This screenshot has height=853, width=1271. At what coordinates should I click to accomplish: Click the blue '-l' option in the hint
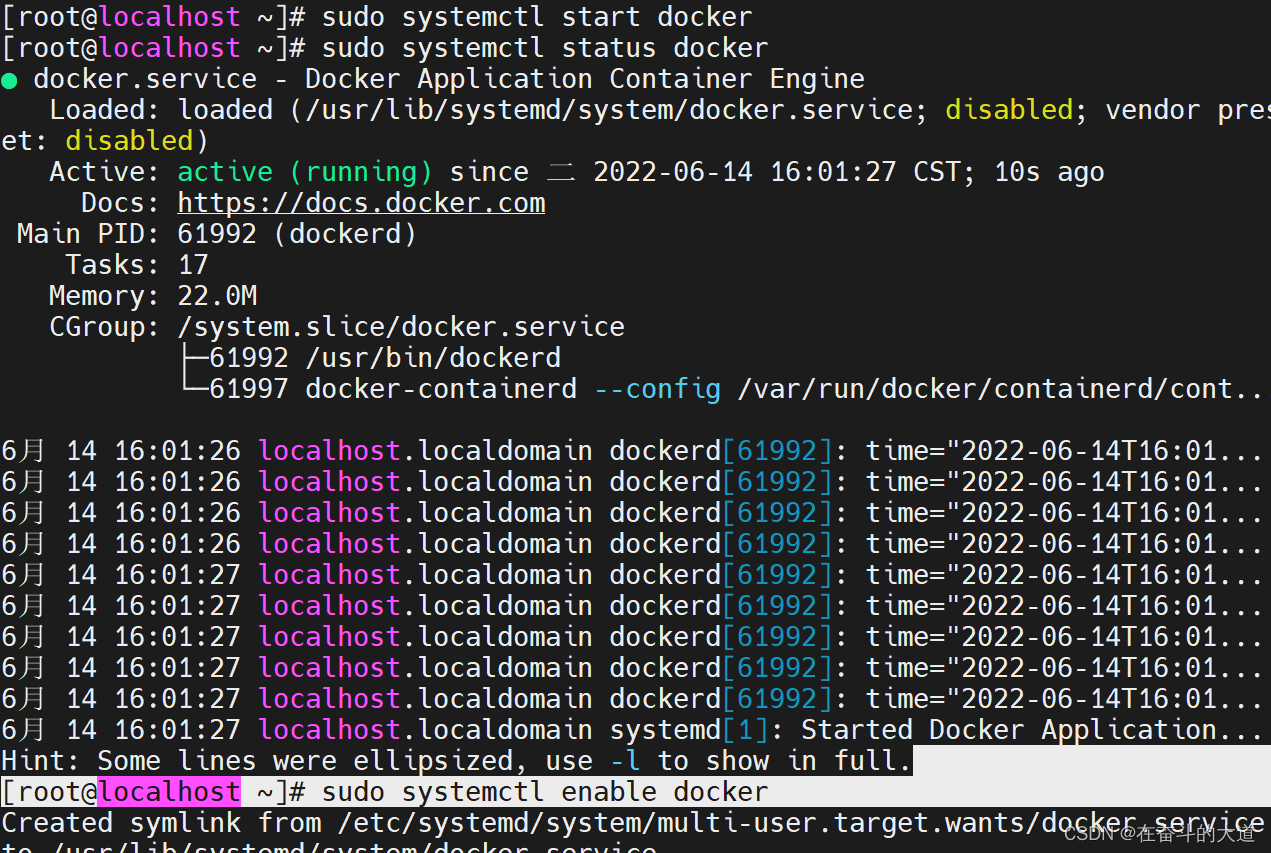(x=625, y=761)
